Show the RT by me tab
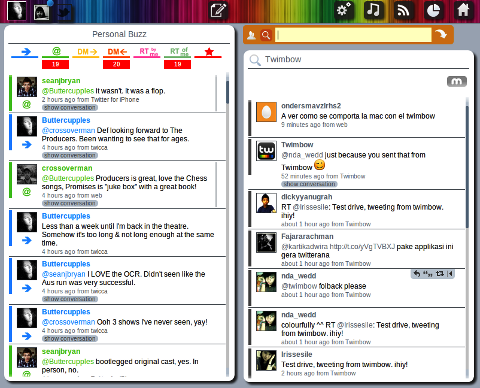The image size is (480, 388). tap(147, 52)
